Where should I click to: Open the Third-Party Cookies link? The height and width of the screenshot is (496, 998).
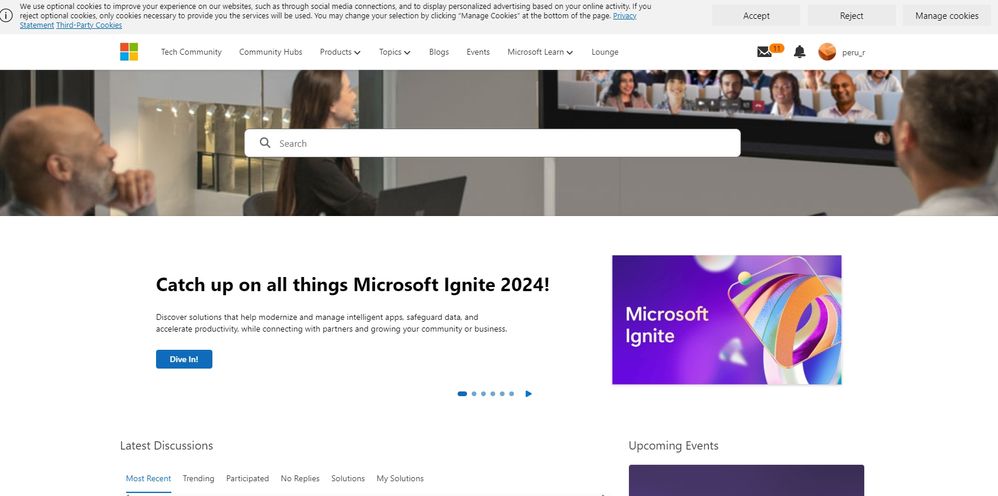[x=89, y=25]
